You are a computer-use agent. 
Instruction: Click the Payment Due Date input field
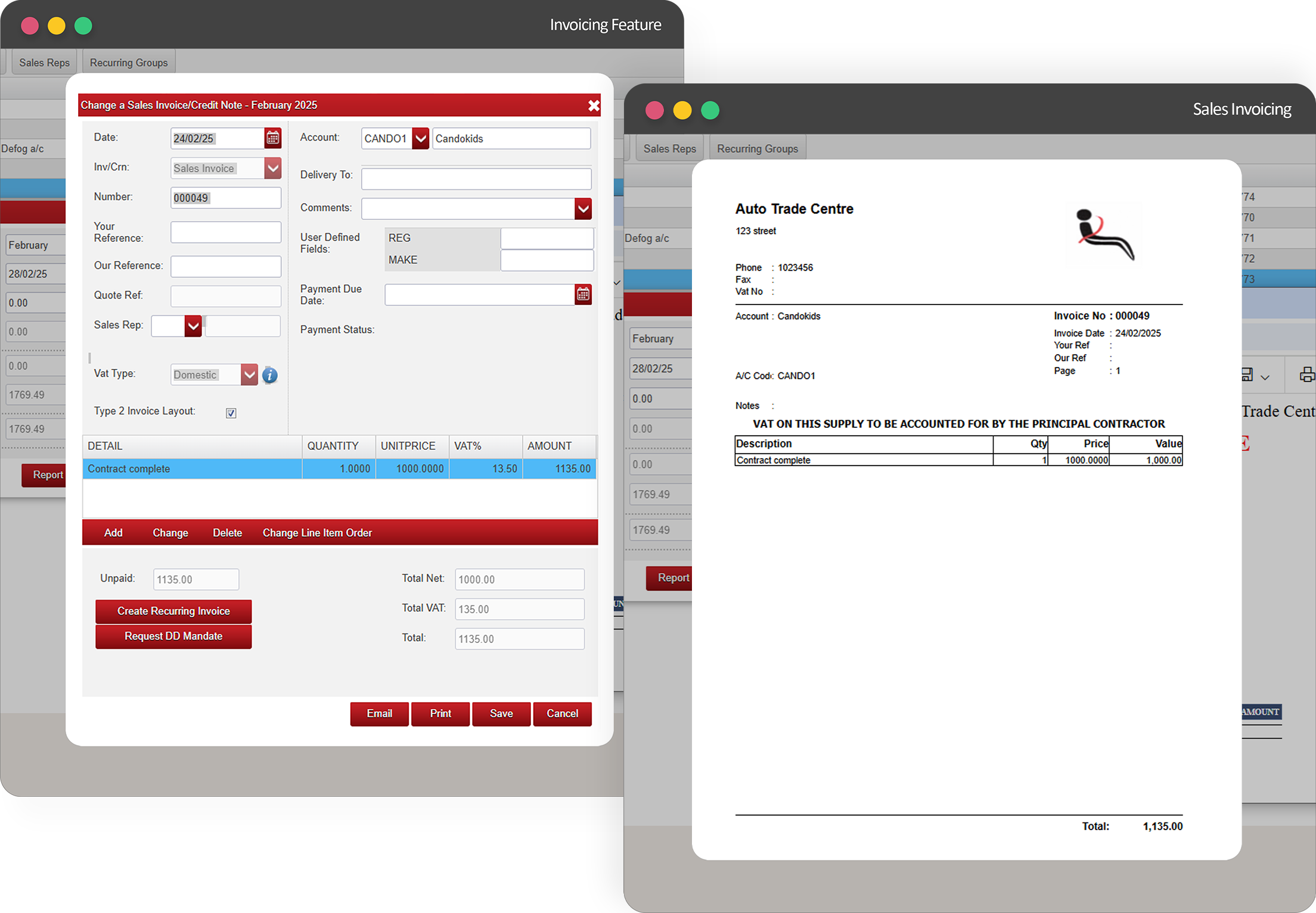click(480, 294)
